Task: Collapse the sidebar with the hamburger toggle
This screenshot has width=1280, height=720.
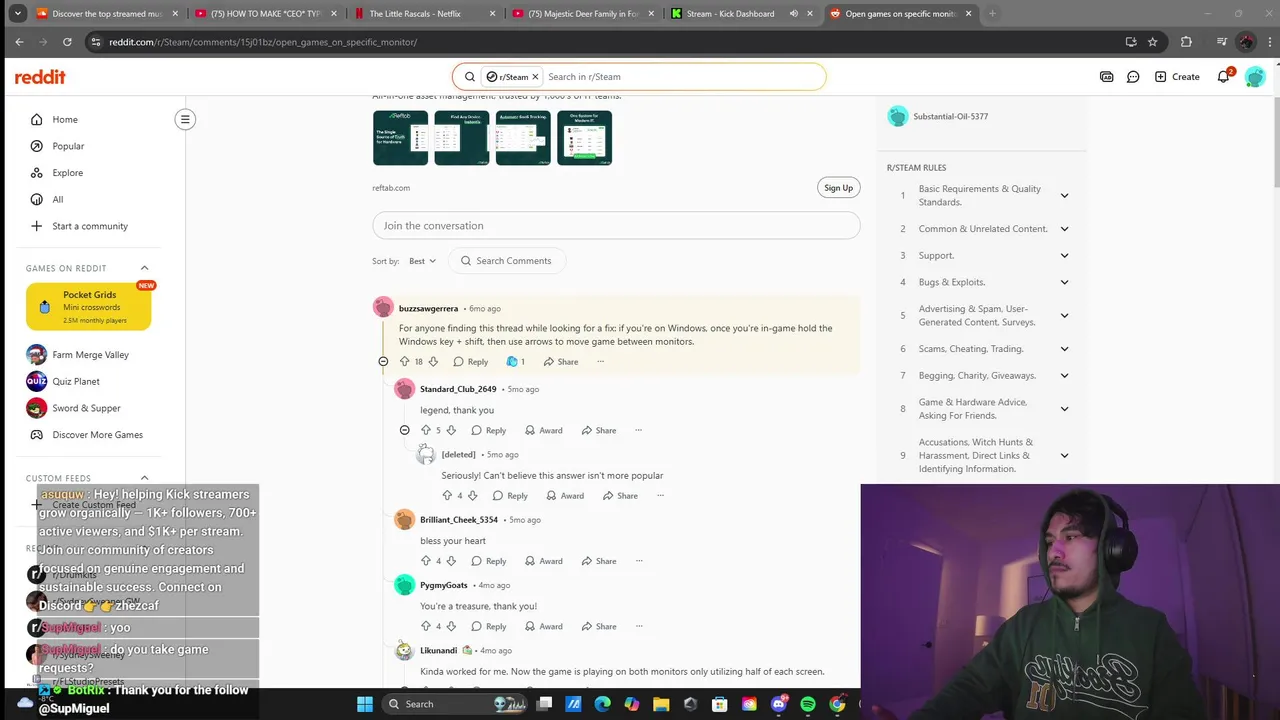Action: coord(185,119)
